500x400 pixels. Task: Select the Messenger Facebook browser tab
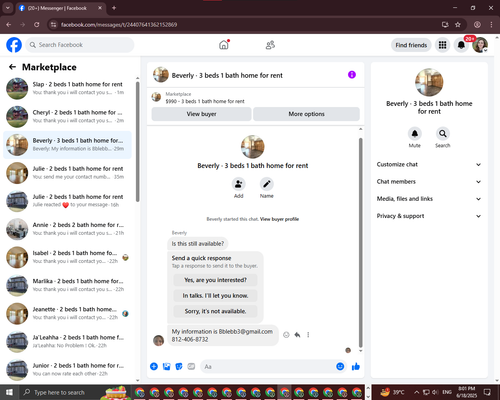pyautogui.click(x=60, y=8)
